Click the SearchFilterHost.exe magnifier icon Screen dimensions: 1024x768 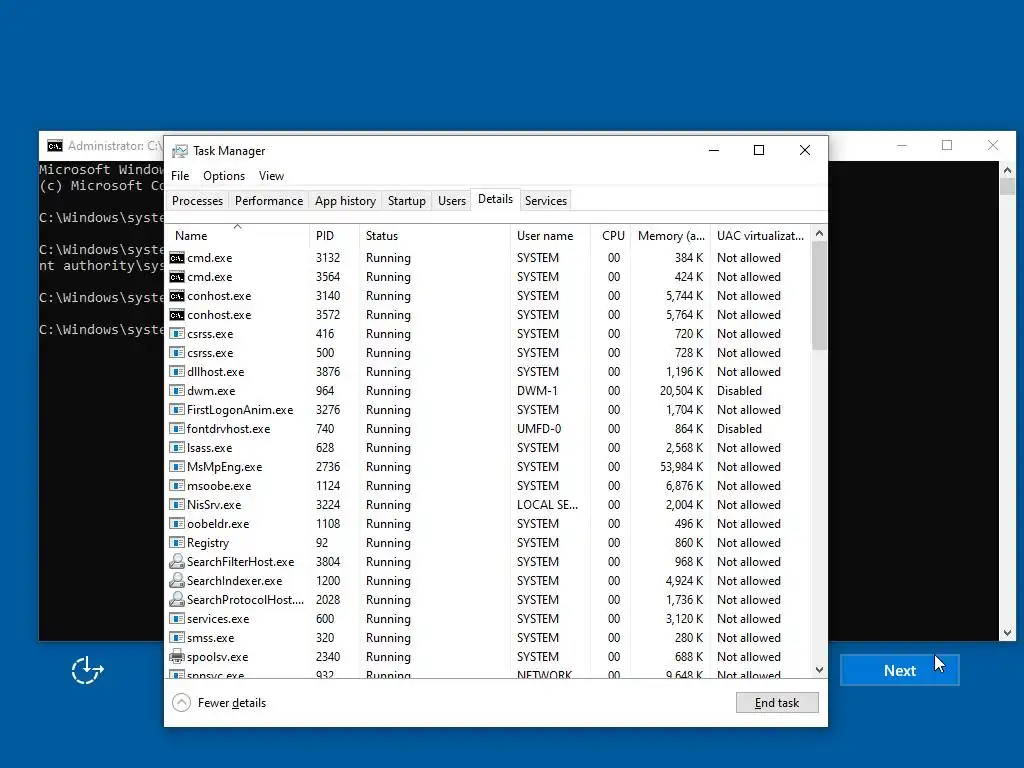coord(176,561)
